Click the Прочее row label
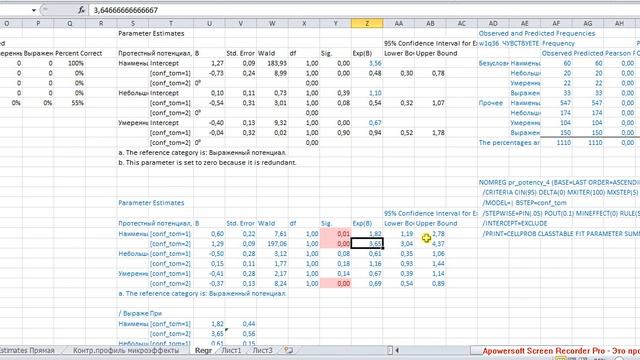640x360 pixels. [x=491, y=103]
